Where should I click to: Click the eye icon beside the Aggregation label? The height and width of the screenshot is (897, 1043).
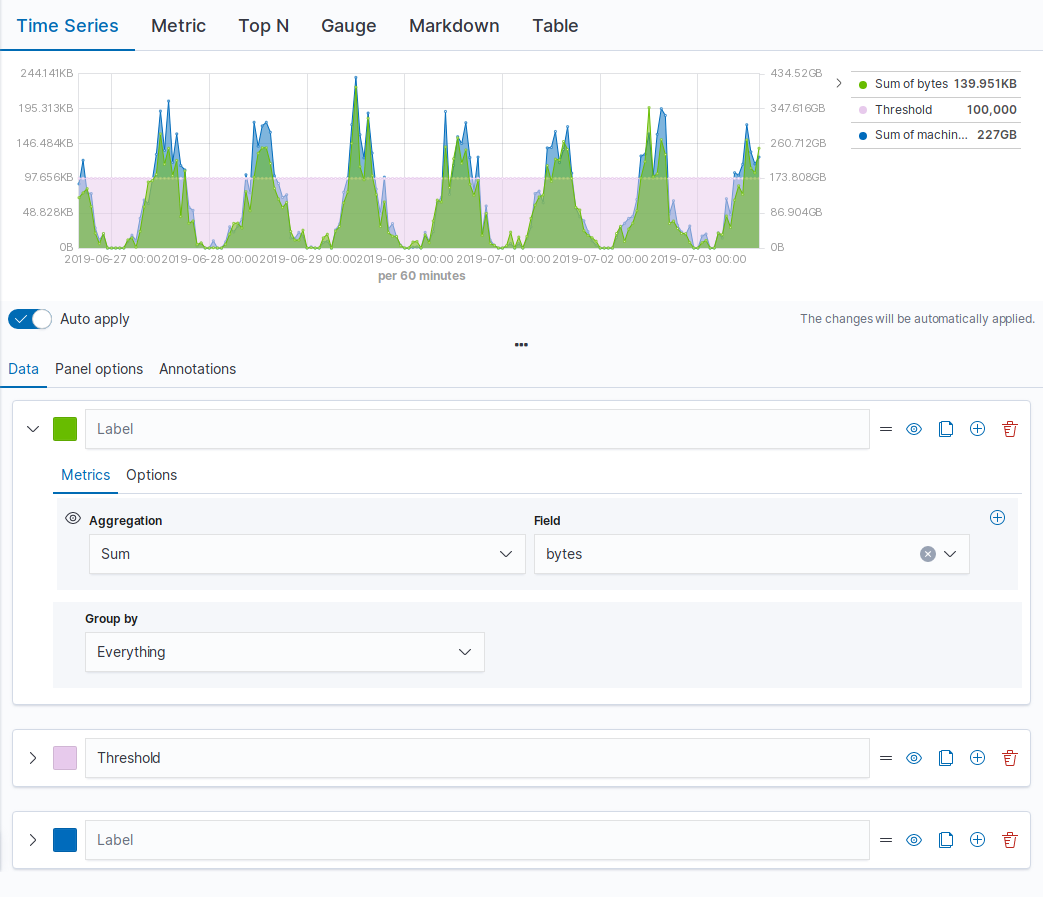(x=73, y=517)
